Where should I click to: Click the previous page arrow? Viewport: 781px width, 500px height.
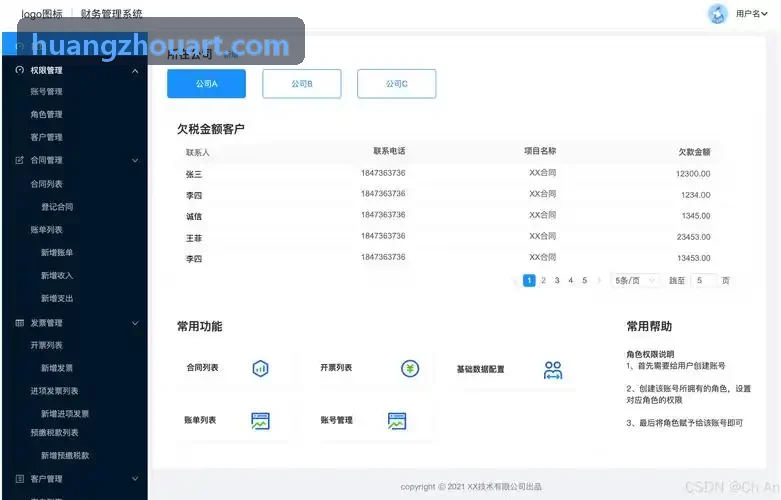(x=515, y=280)
